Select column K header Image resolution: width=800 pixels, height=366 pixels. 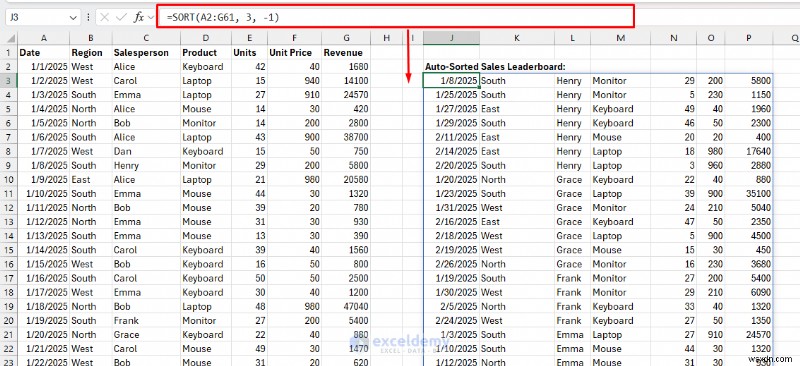point(517,38)
